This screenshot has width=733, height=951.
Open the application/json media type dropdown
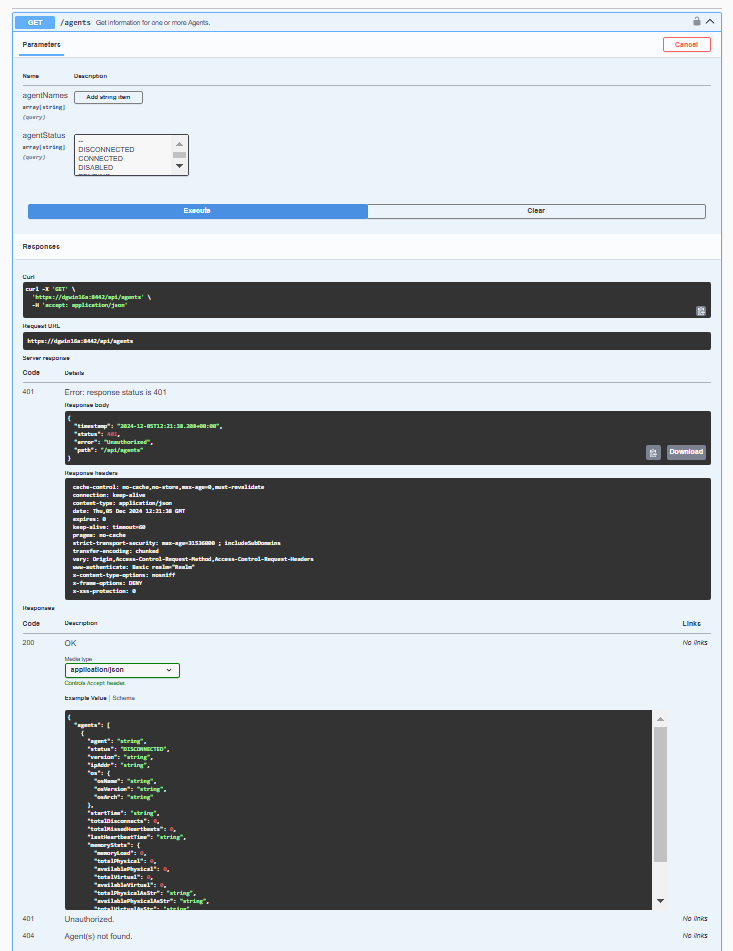point(122,670)
